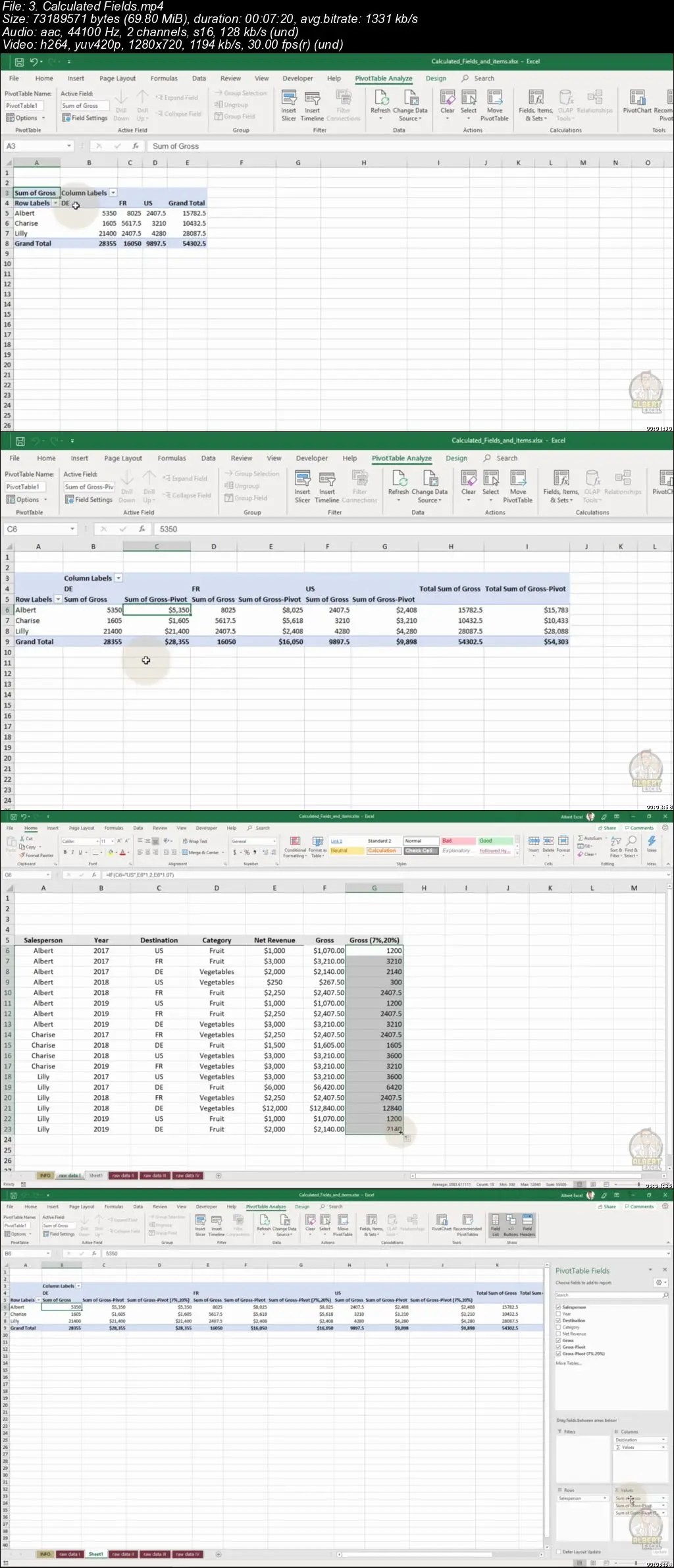Check the Category field checkbox
This screenshot has height=1568, width=674.
558,1327
